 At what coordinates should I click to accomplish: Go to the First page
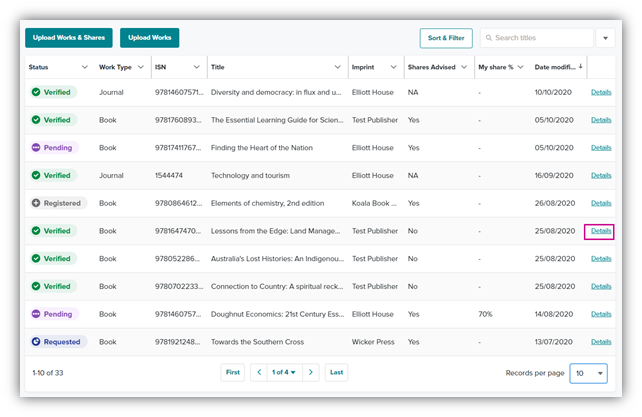pyautogui.click(x=233, y=372)
